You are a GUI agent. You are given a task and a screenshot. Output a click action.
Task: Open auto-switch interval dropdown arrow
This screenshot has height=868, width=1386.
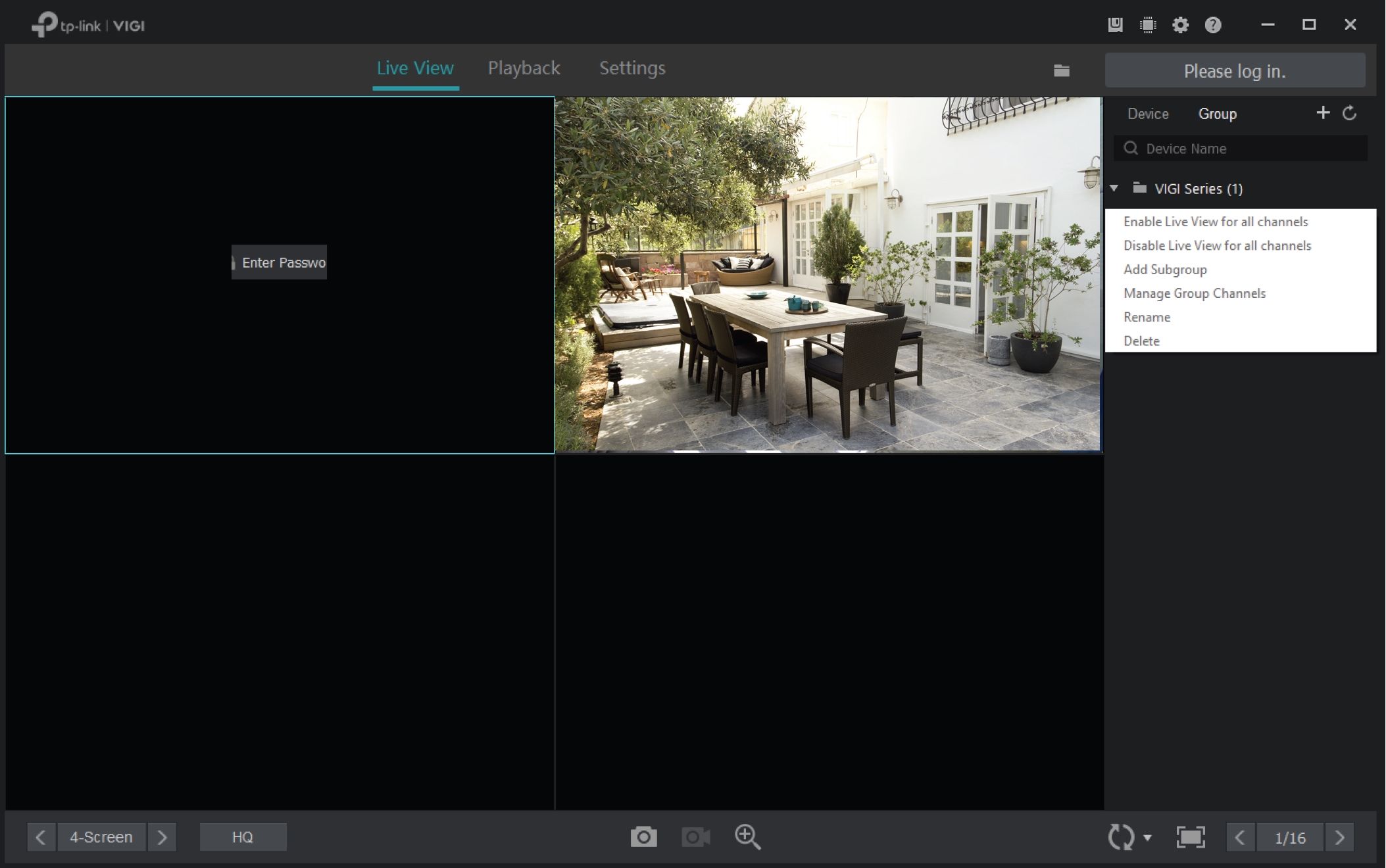pyautogui.click(x=1147, y=838)
